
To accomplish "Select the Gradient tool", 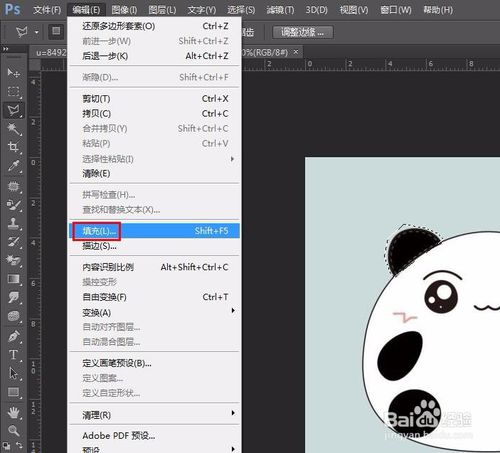I will pyautogui.click(x=14, y=279).
